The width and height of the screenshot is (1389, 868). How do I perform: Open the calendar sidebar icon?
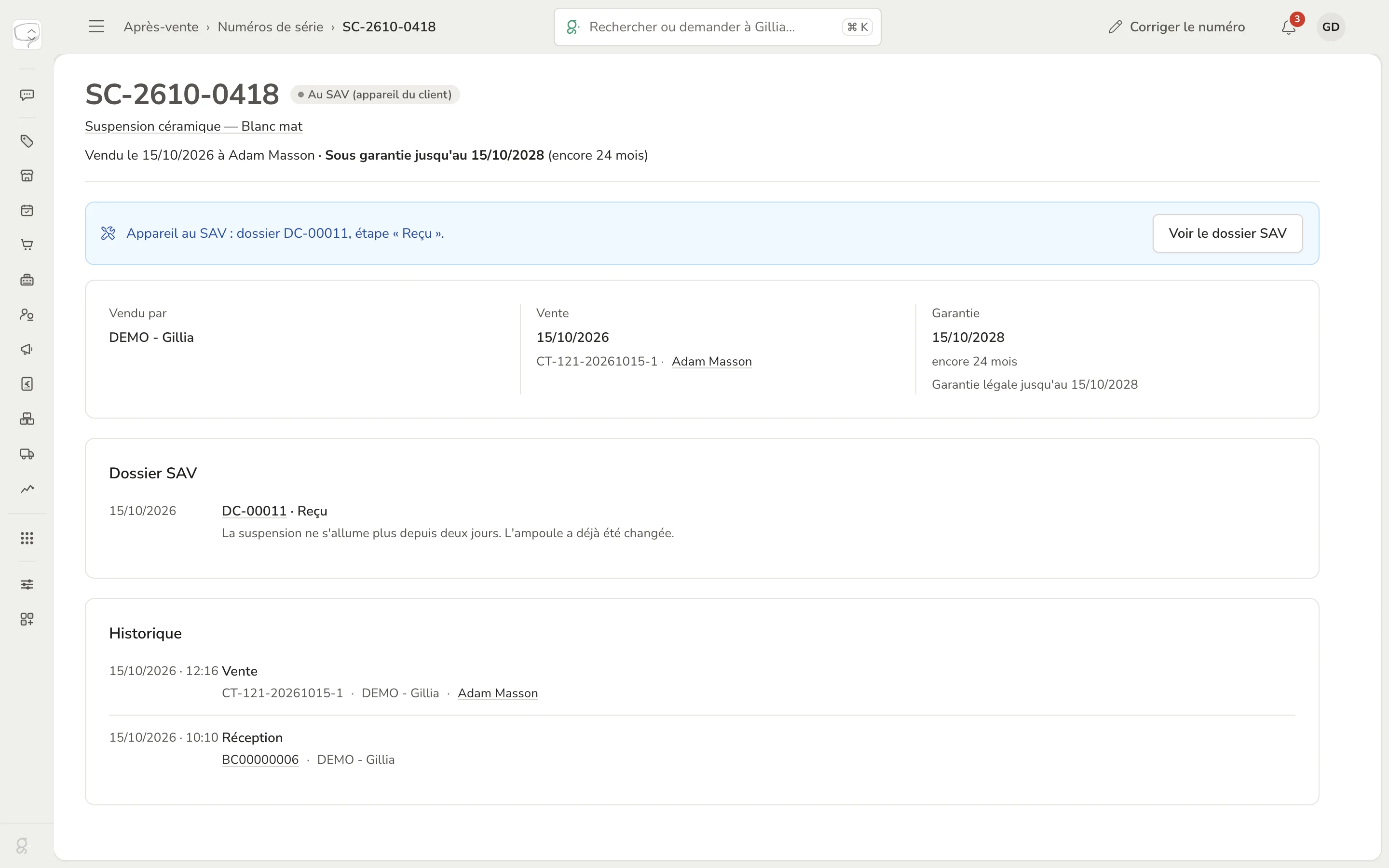27,211
